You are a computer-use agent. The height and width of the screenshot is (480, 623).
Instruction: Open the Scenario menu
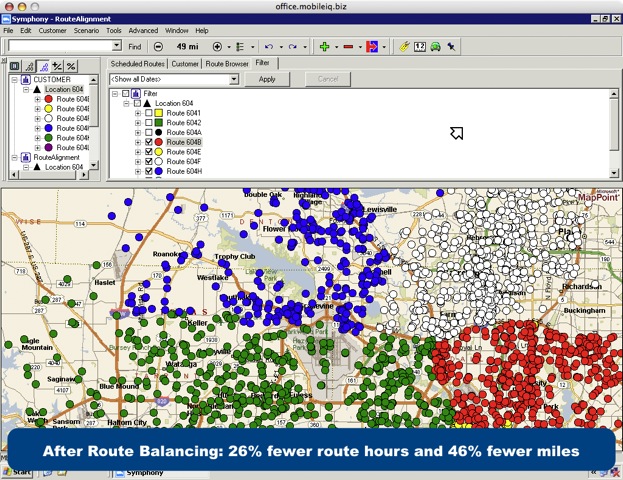84,31
